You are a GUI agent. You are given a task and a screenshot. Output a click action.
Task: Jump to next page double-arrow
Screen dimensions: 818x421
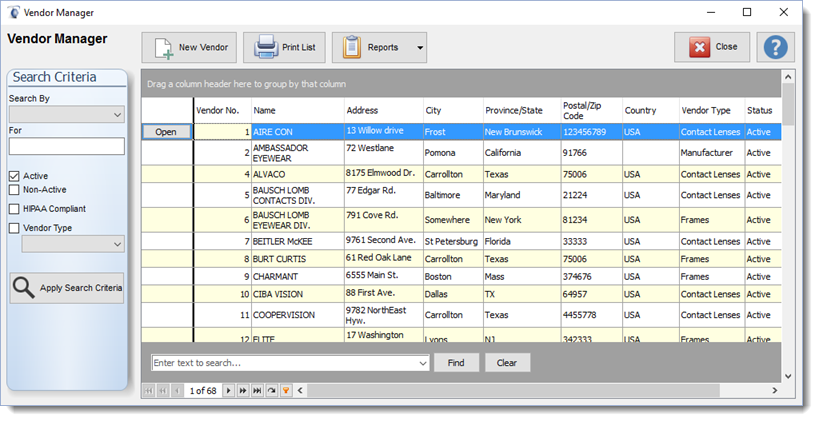coord(243,390)
